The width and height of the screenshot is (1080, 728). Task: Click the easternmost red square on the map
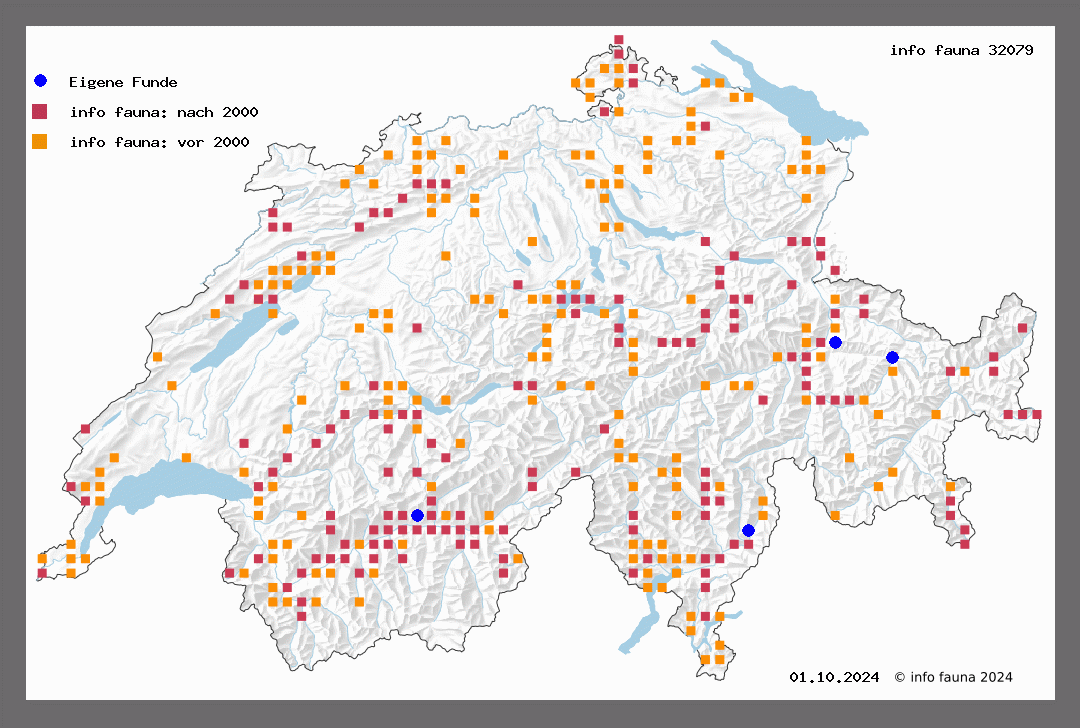click(x=1037, y=414)
